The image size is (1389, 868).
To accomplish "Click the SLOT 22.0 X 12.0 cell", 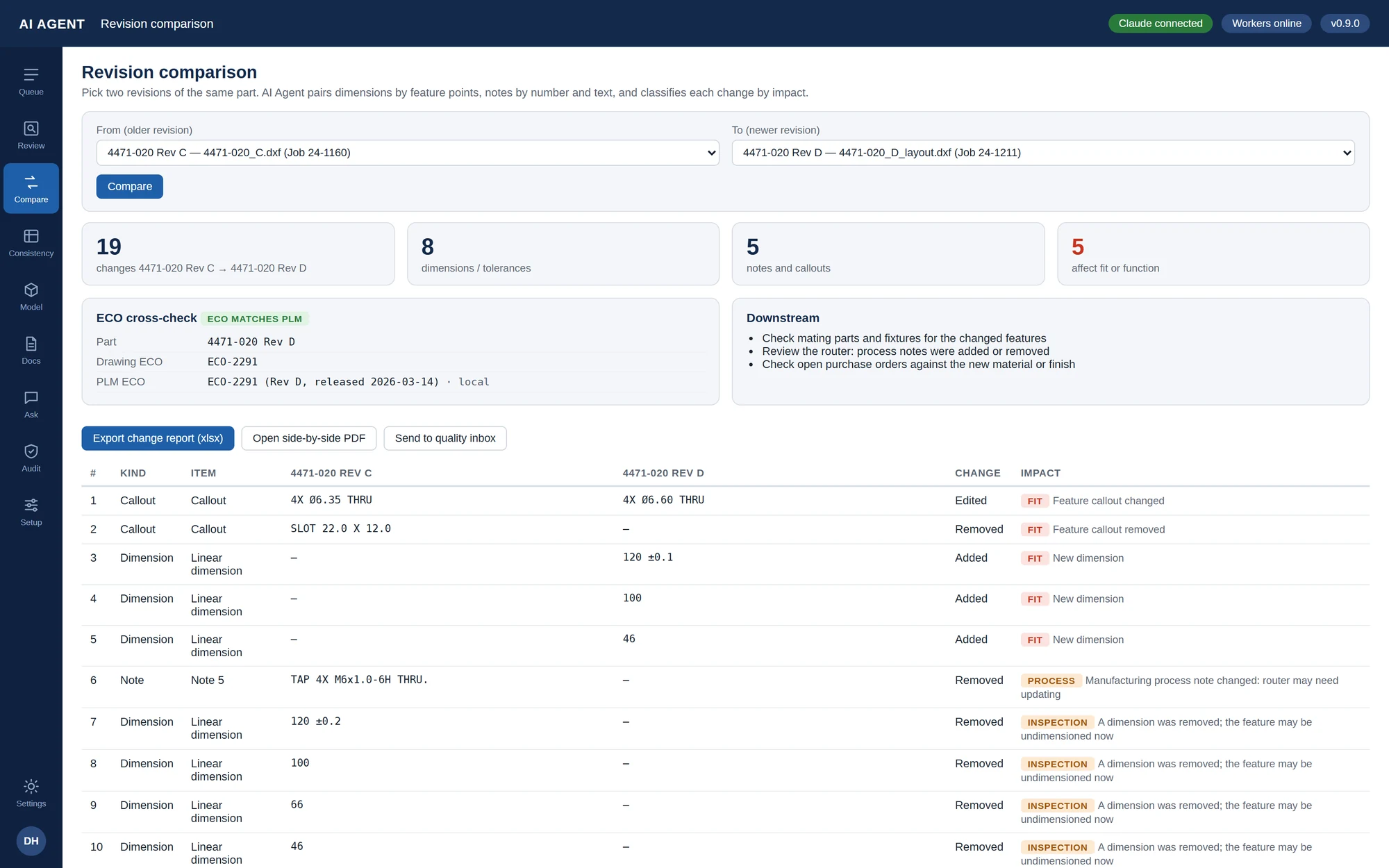I will point(340,528).
